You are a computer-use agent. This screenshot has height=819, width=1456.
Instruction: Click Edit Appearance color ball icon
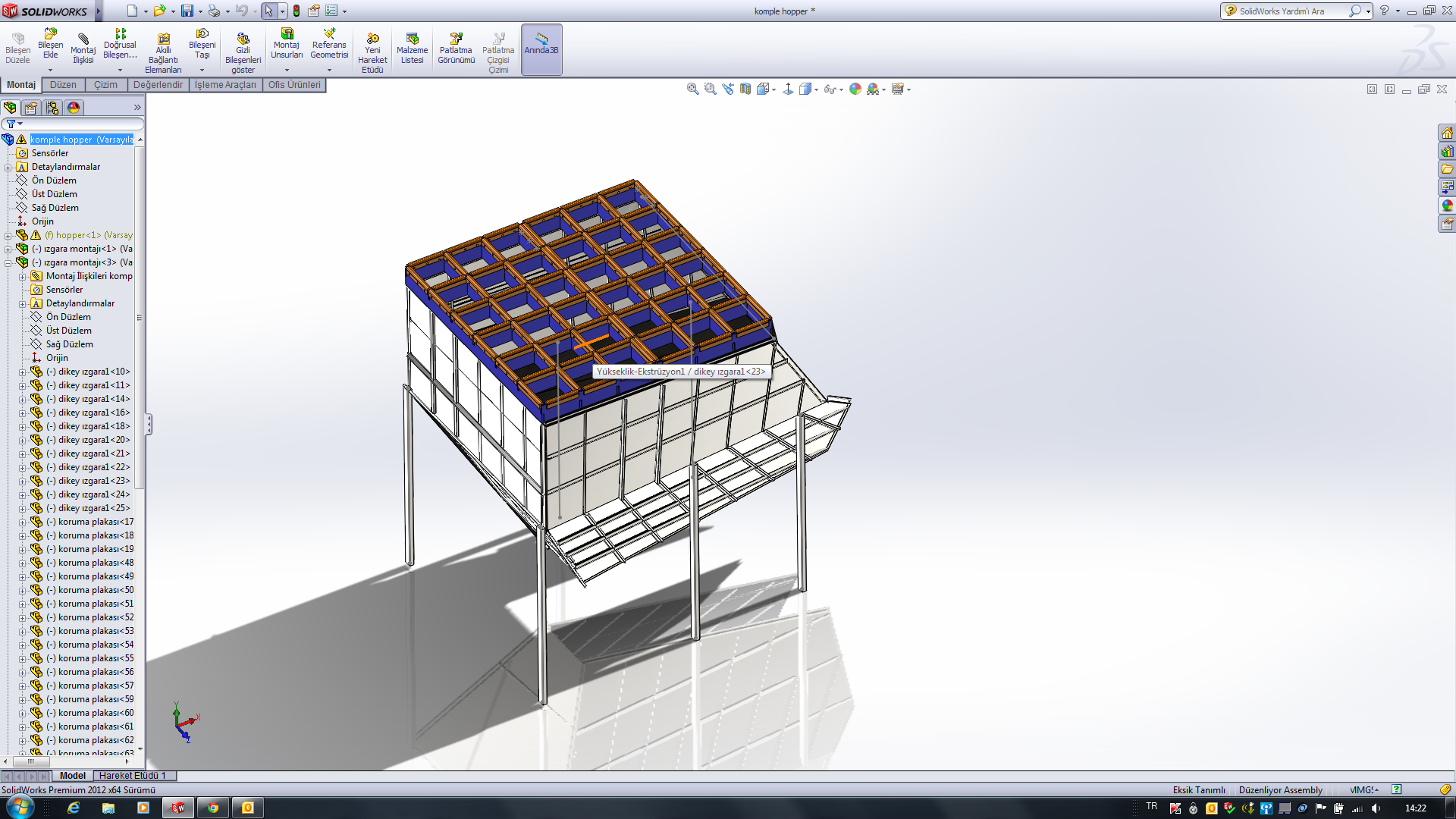coord(855,89)
